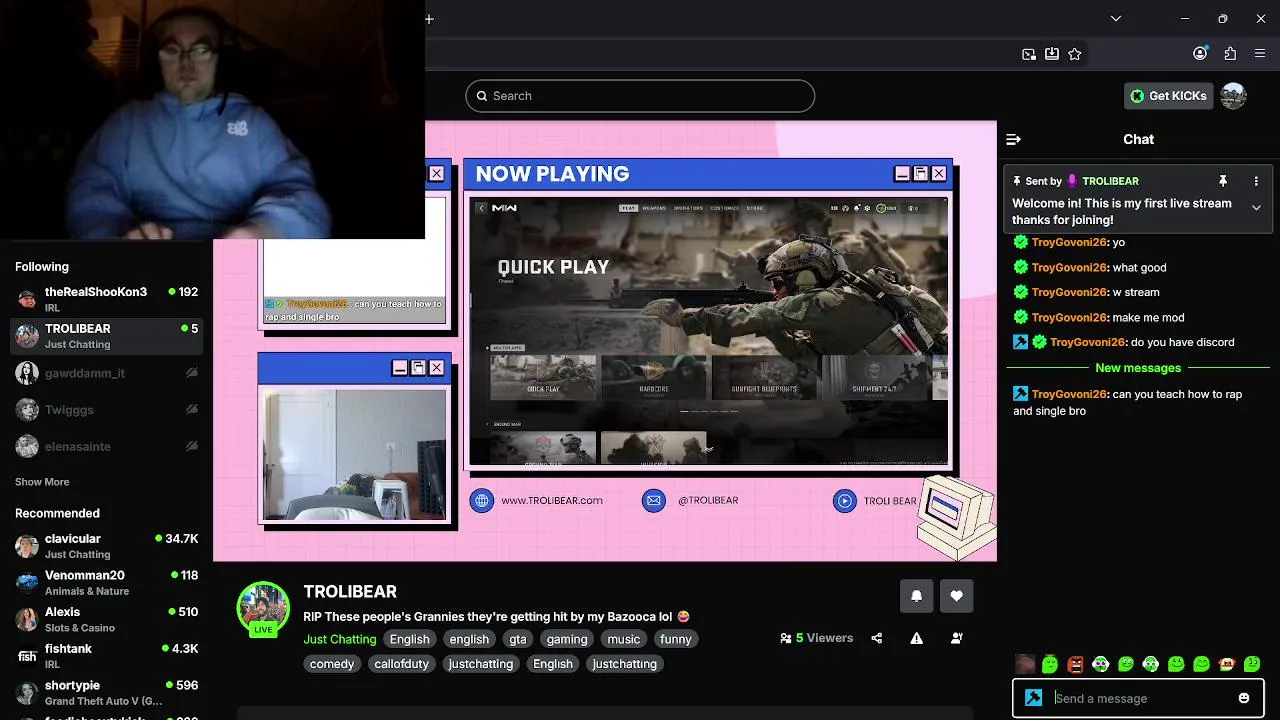1280x720 pixels.
Task: Open the elenasainte channel in Following
Action: pos(107,447)
